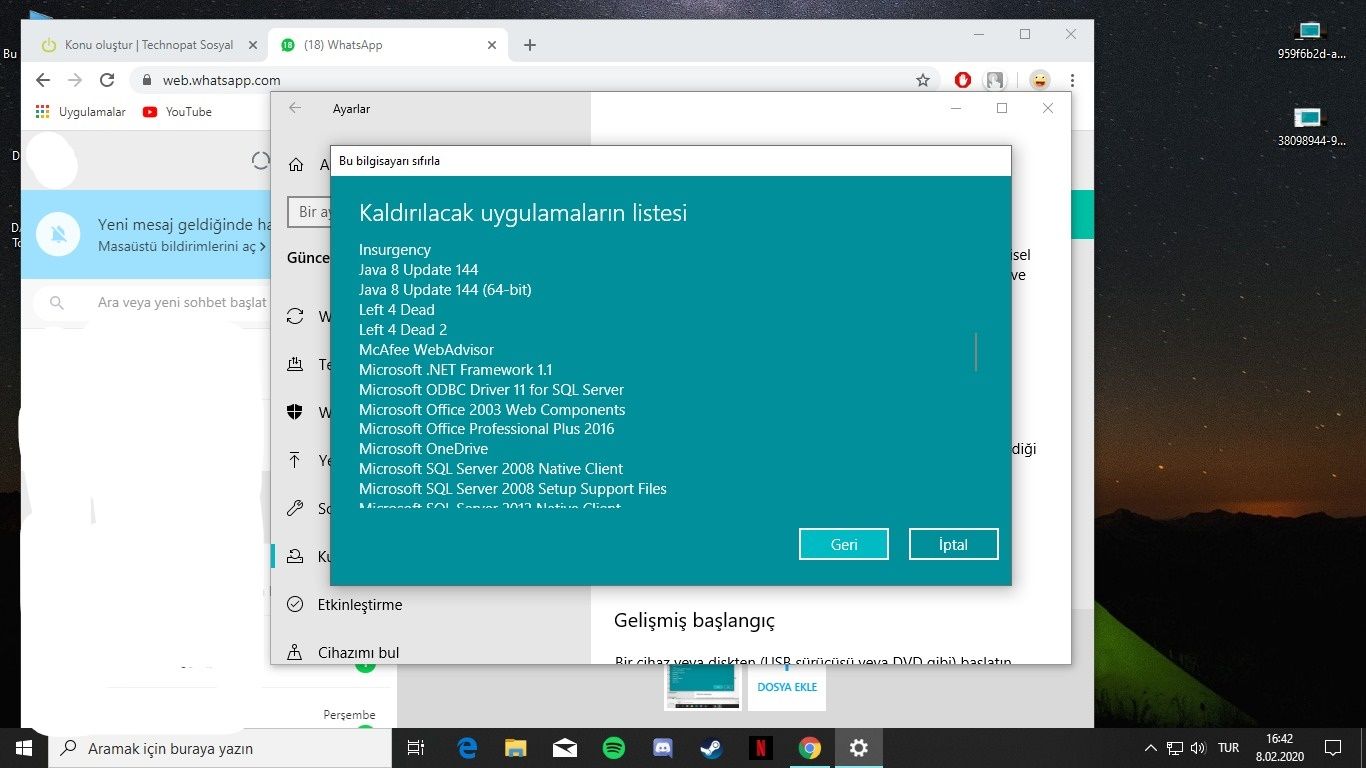Screen dimensions: 1366x768
Task: Select Etkinleştirme in the Ayarlar sidebar
Action: (x=360, y=605)
